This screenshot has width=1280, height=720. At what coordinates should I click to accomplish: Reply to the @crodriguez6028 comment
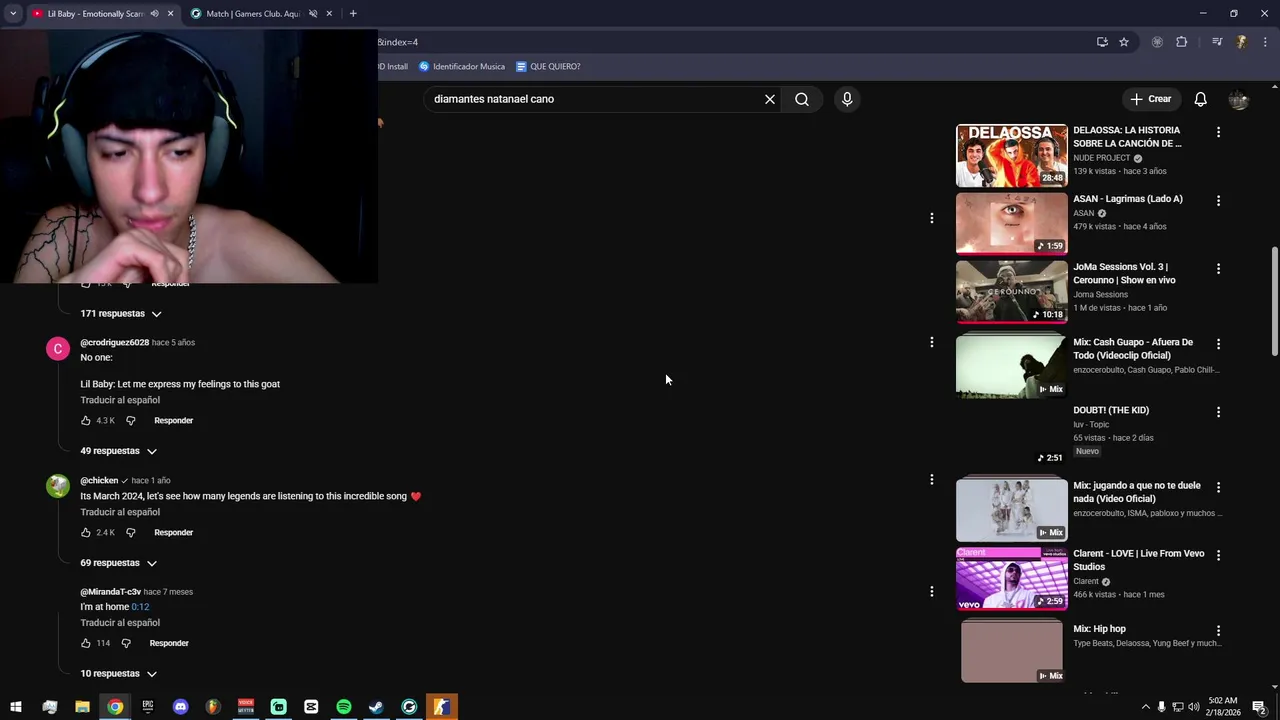173,420
